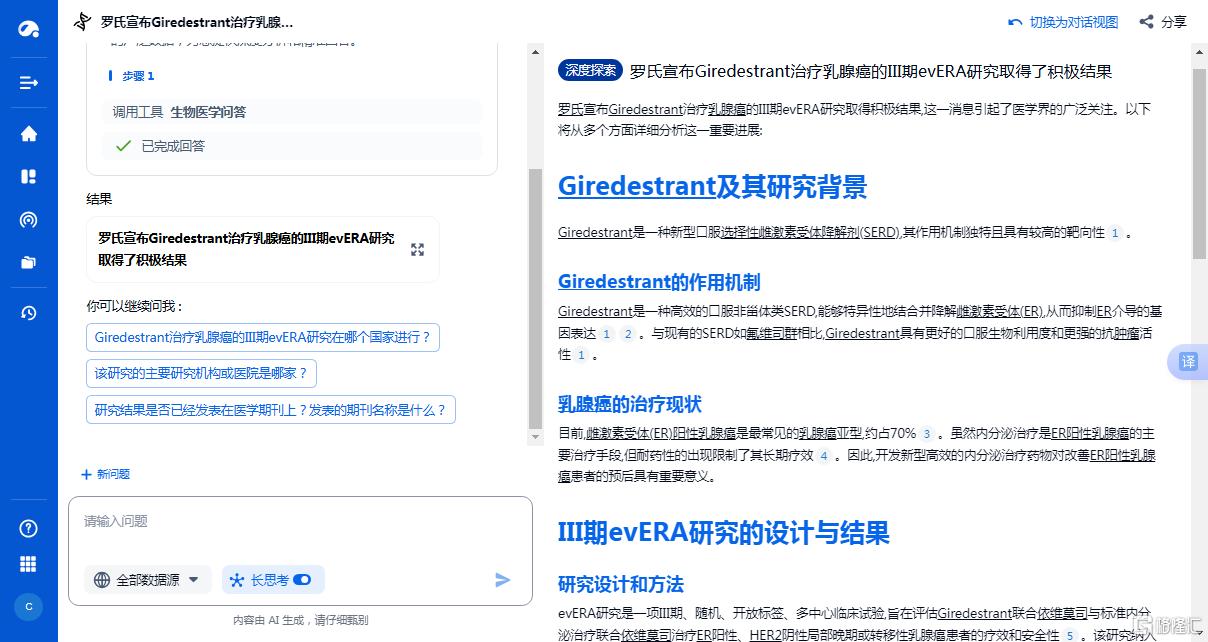The width and height of the screenshot is (1208, 642).
Task: Click the 选择性雌激素受体降解剂(SERD) term link
Action: click(810, 233)
